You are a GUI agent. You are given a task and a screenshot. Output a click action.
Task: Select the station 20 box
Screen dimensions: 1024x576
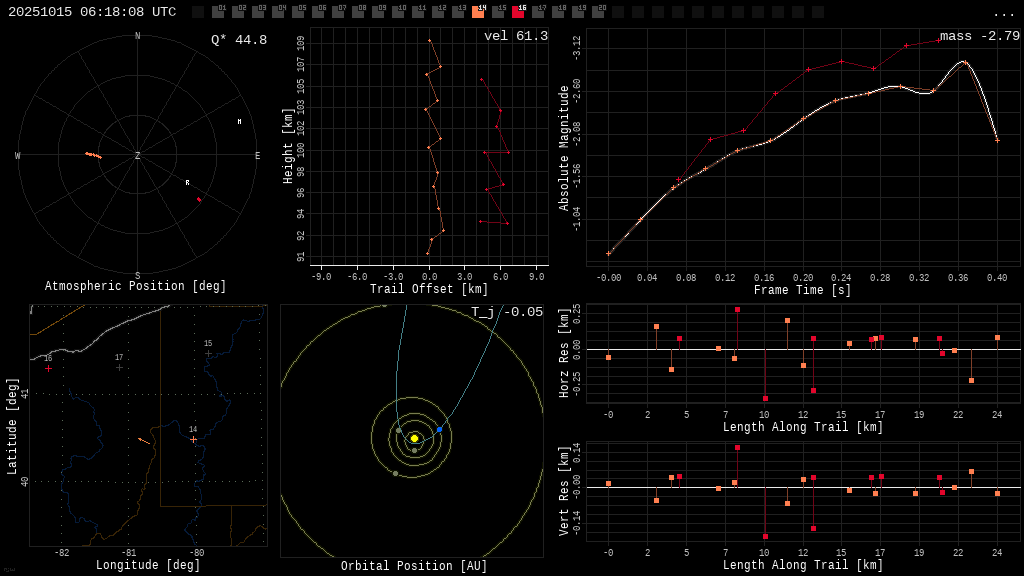tap(598, 12)
